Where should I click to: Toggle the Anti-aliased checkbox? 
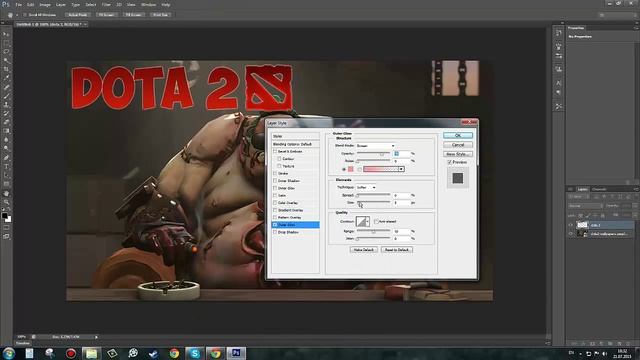click(376, 222)
